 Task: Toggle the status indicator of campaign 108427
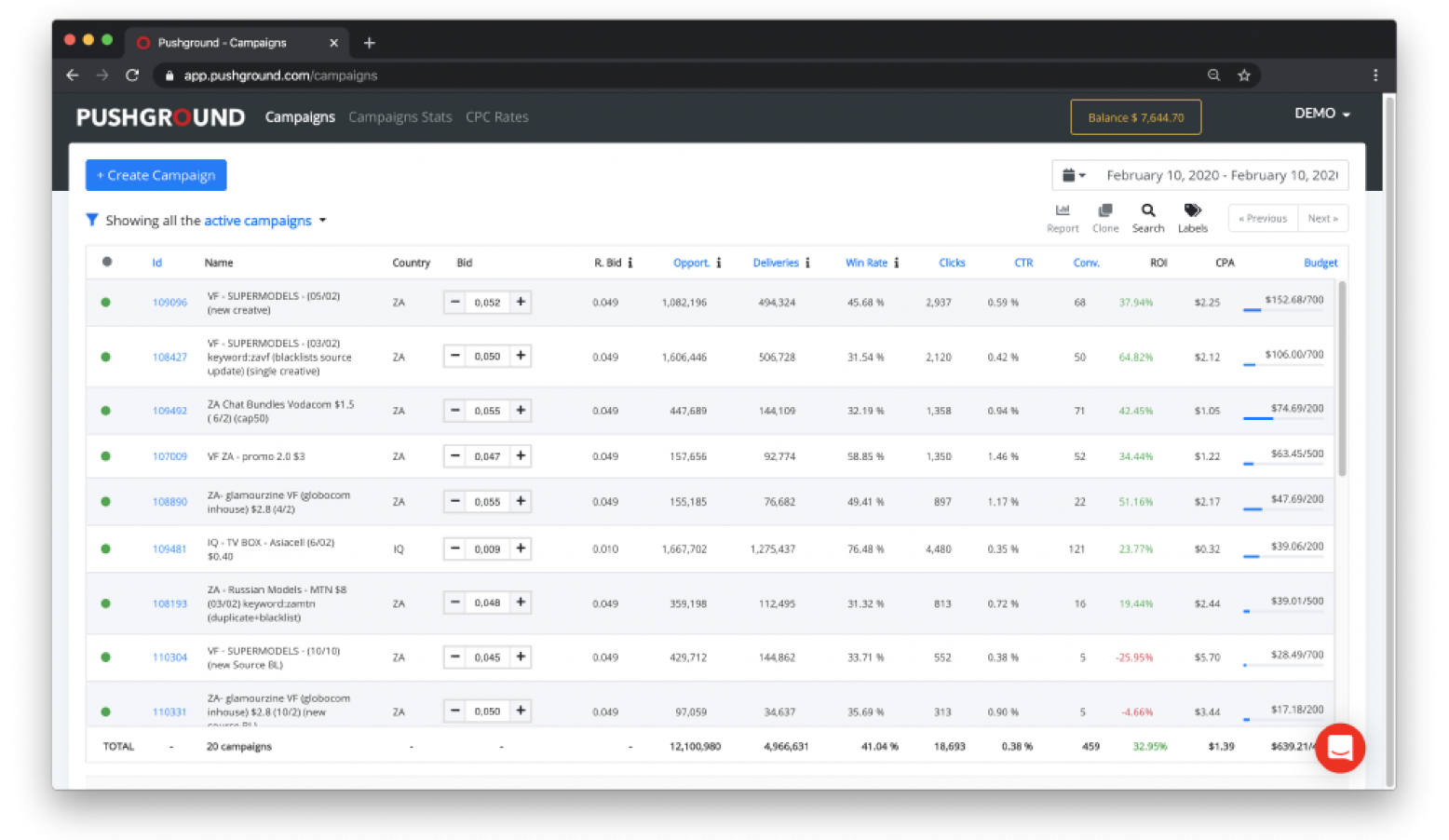coord(105,356)
